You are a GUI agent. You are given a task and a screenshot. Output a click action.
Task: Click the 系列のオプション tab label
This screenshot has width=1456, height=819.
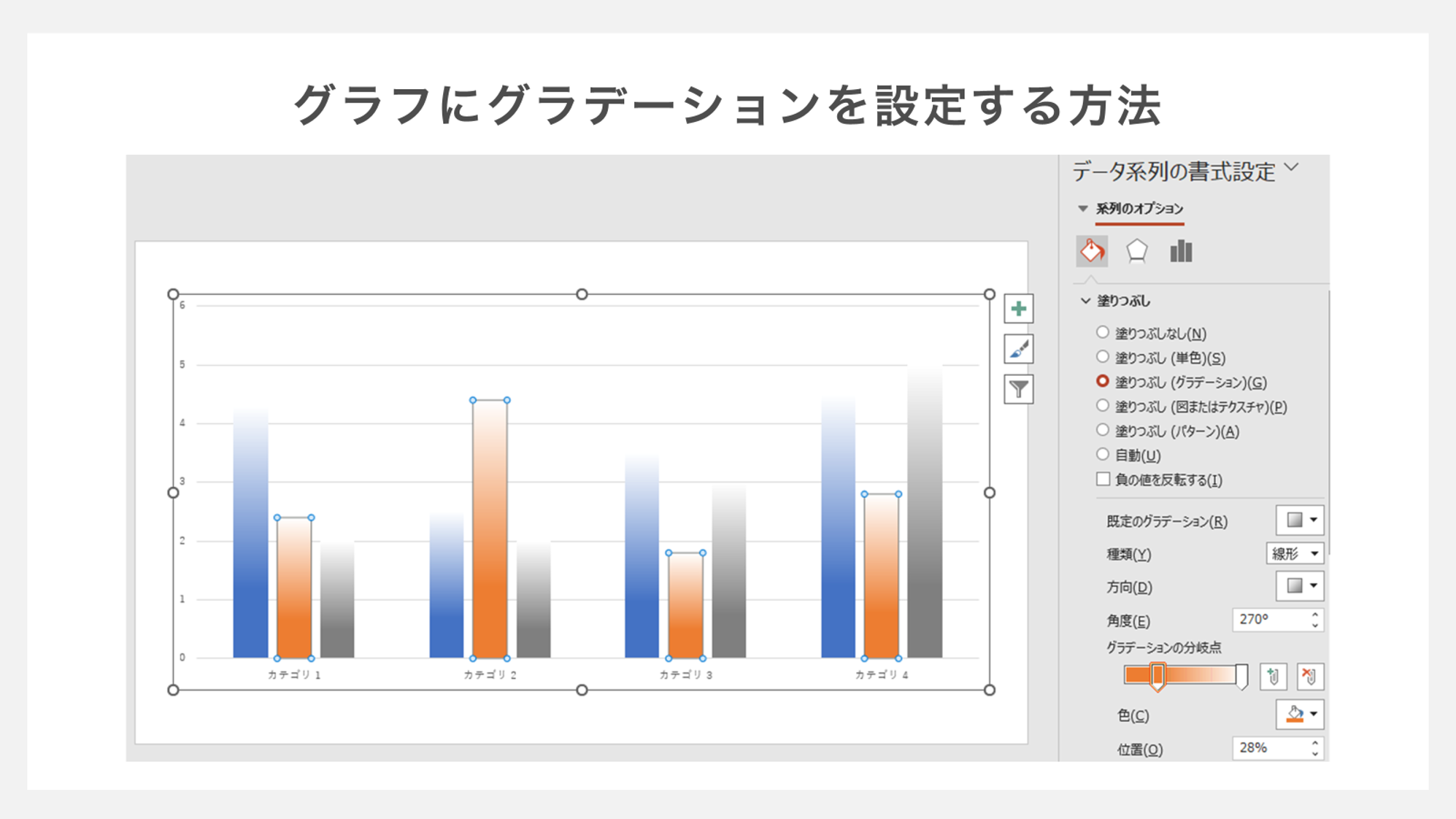pos(1139,209)
